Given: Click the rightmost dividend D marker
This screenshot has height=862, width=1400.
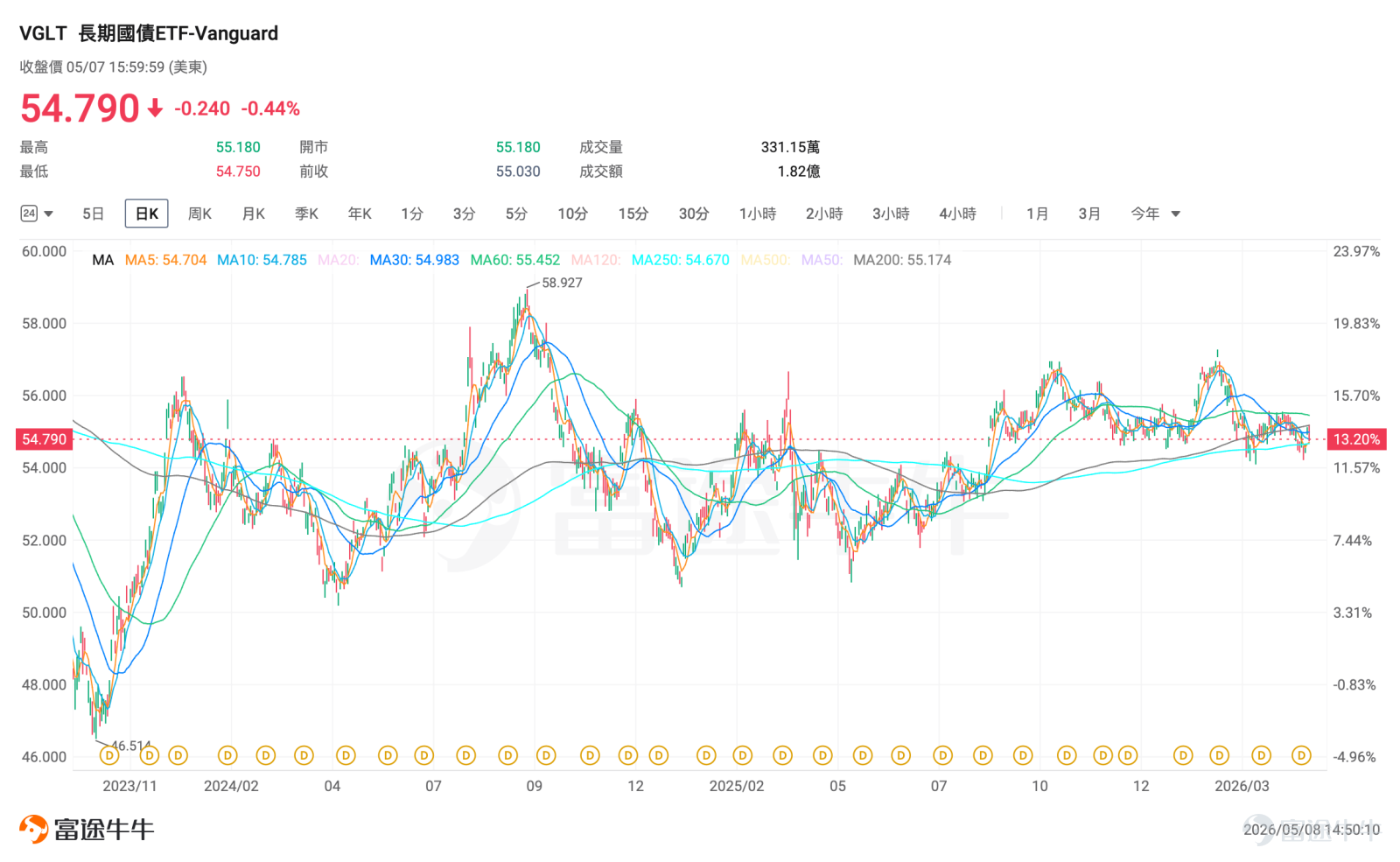Looking at the screenshot, I should pos(1301,755).
